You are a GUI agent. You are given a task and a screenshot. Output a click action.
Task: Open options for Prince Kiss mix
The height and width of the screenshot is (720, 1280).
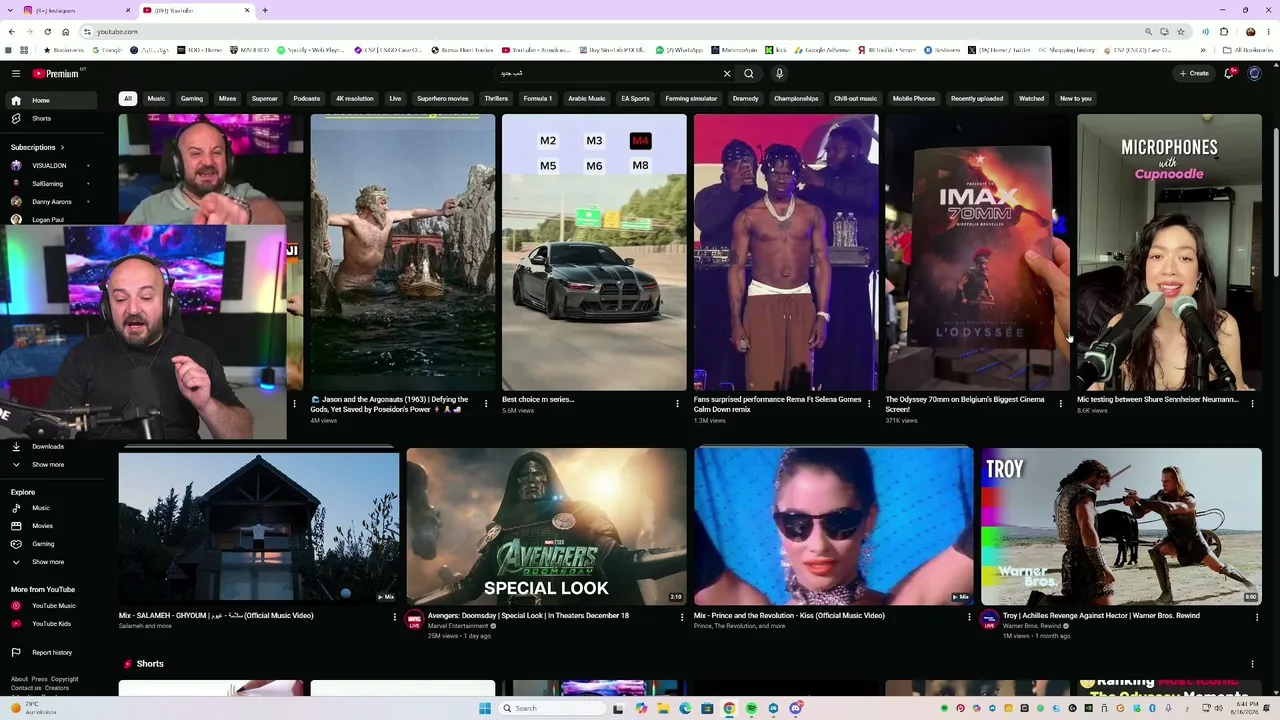[x=969, y=618]
